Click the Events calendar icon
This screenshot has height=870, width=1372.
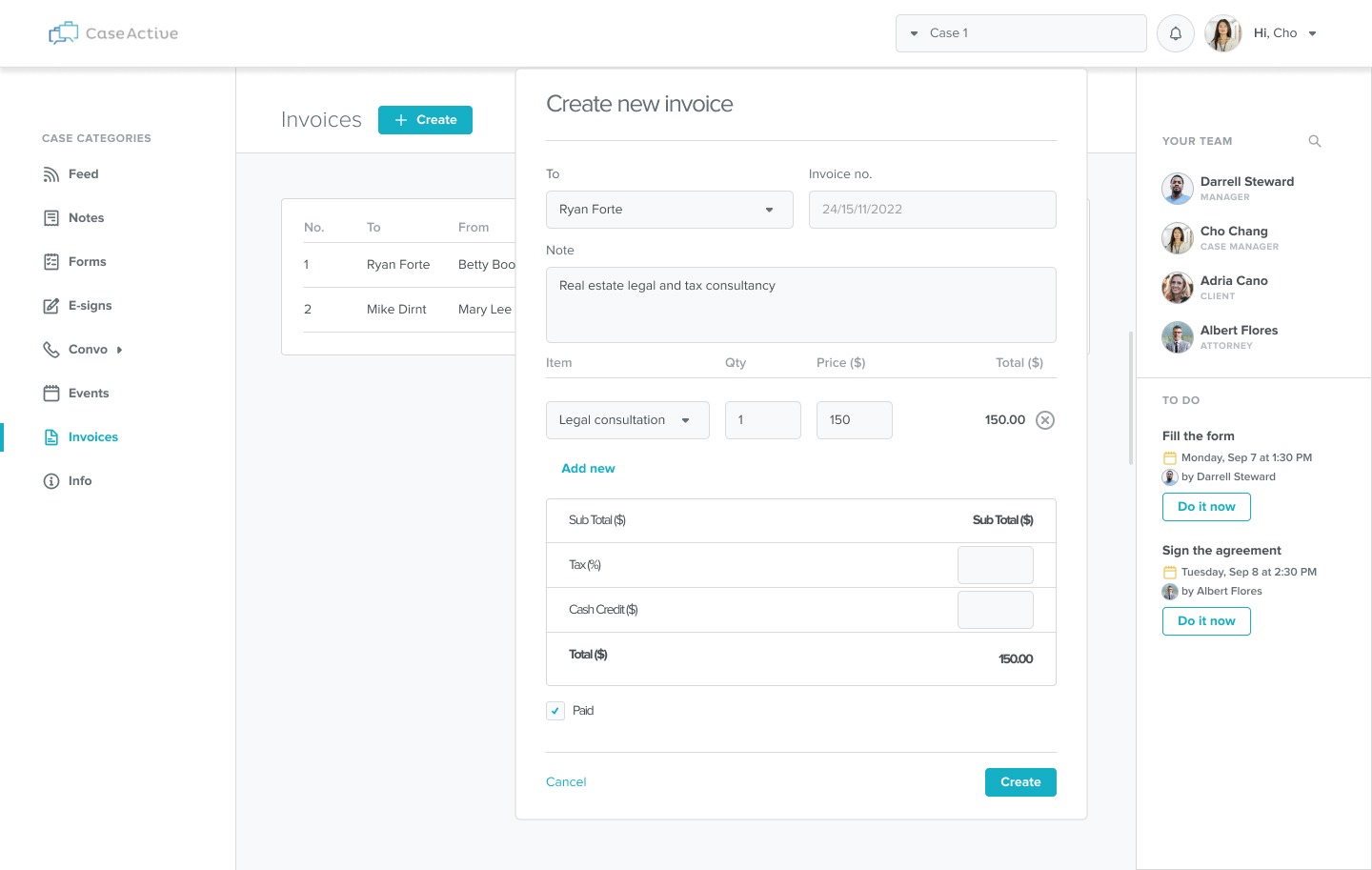point(51,394)
